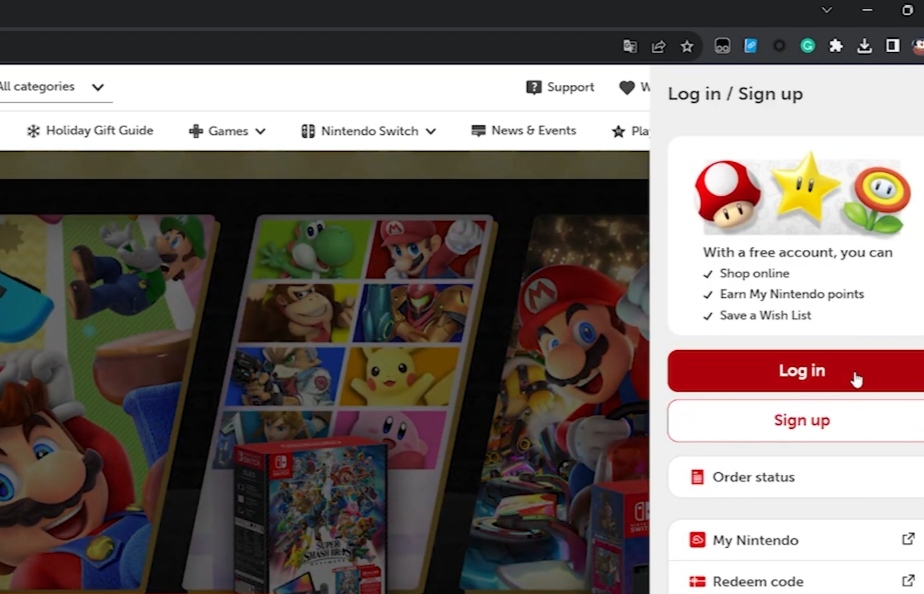The image size is (924, 594).
Task: Open the Support link
Action: [x=560, y=87]
